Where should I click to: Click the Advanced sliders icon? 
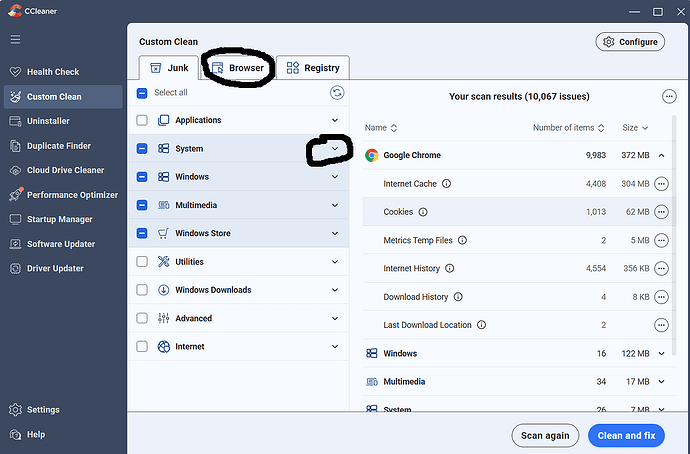click(x=163, y=318)
